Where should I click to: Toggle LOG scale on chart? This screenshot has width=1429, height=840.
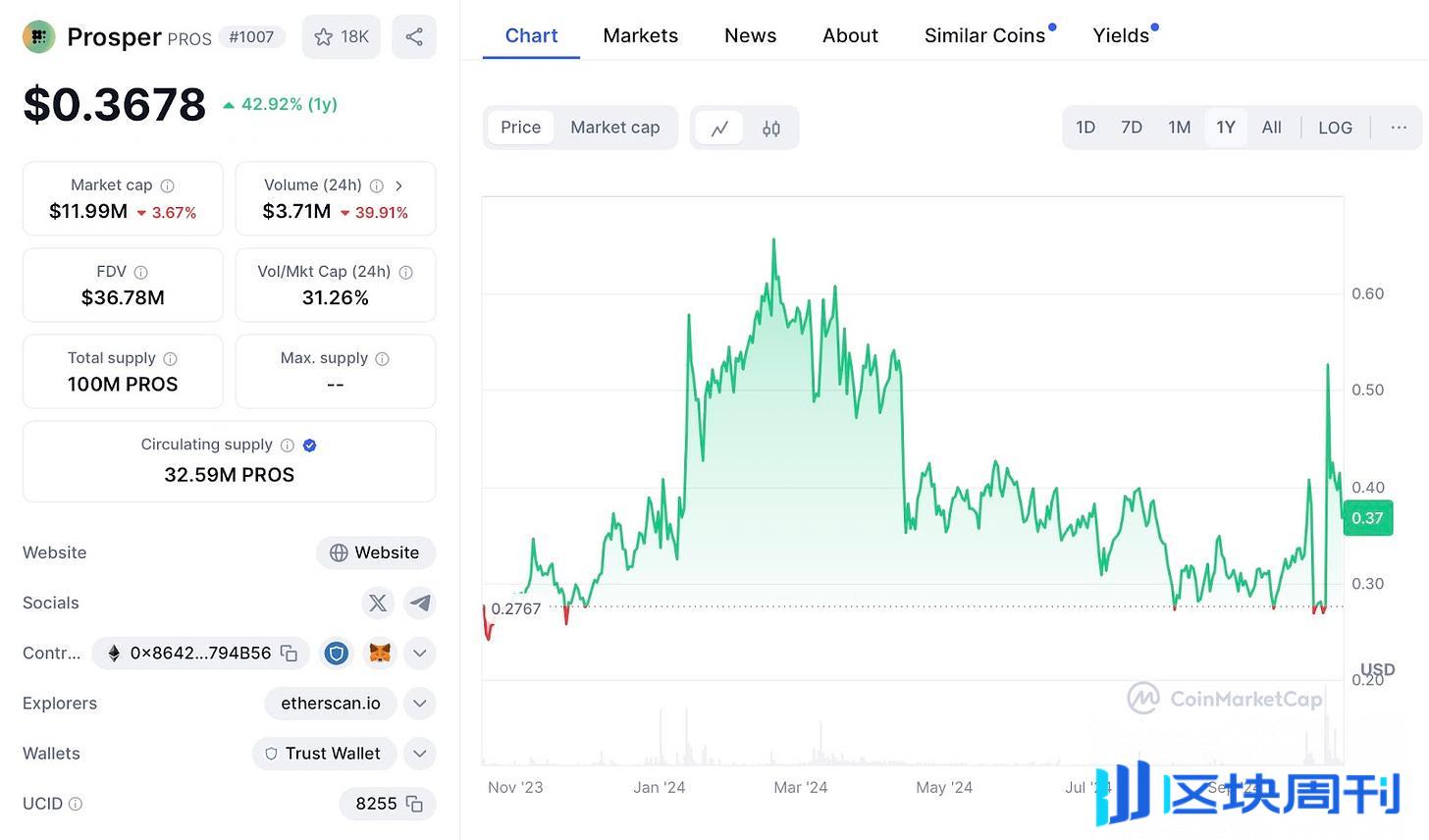(x=1335, y=128)
